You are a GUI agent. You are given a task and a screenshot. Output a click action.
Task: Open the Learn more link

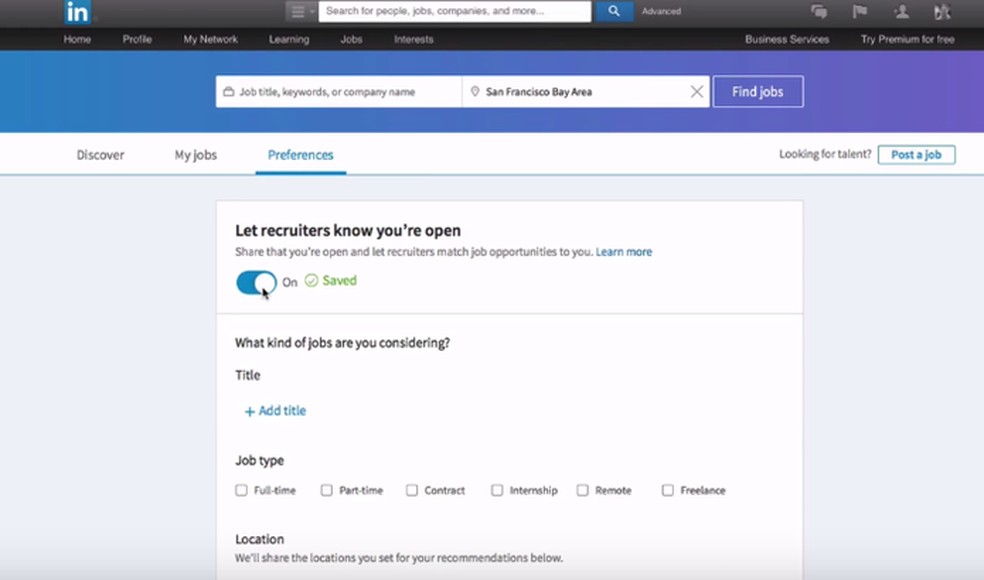(x=624, y=252)
